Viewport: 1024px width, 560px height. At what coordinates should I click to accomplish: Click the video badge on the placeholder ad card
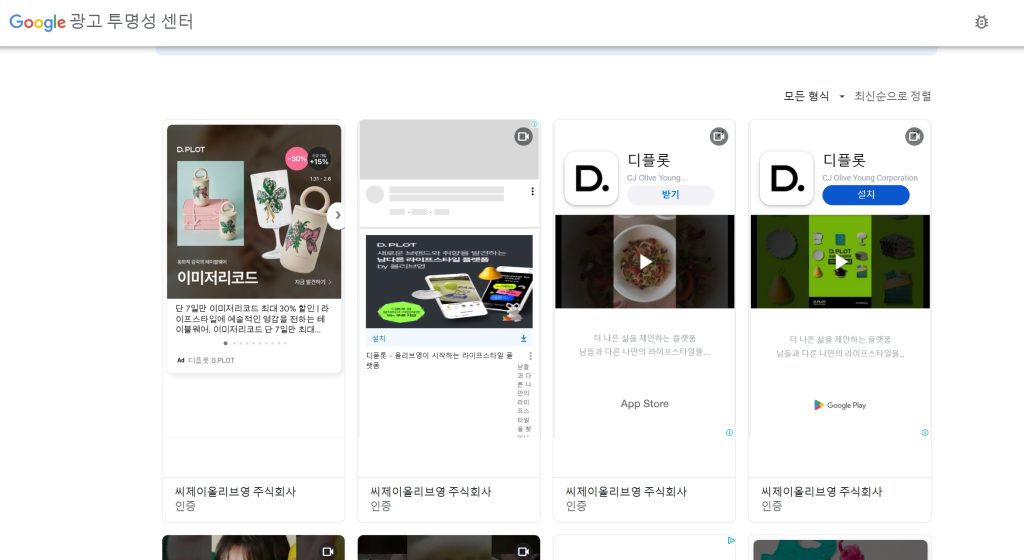[523, 136]
